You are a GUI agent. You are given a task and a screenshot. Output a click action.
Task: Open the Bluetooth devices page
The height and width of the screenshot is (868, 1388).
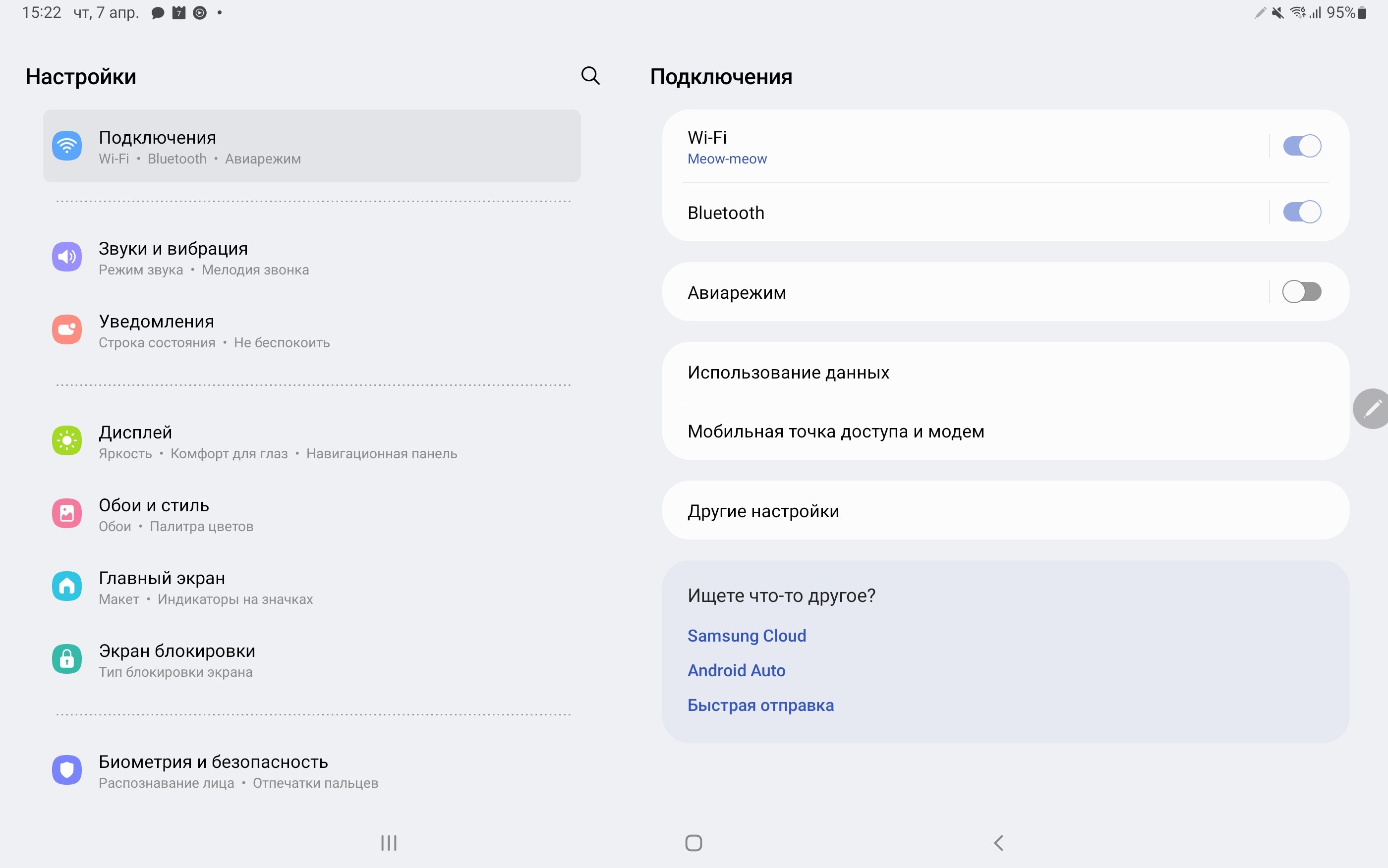(x=965, y=213)
